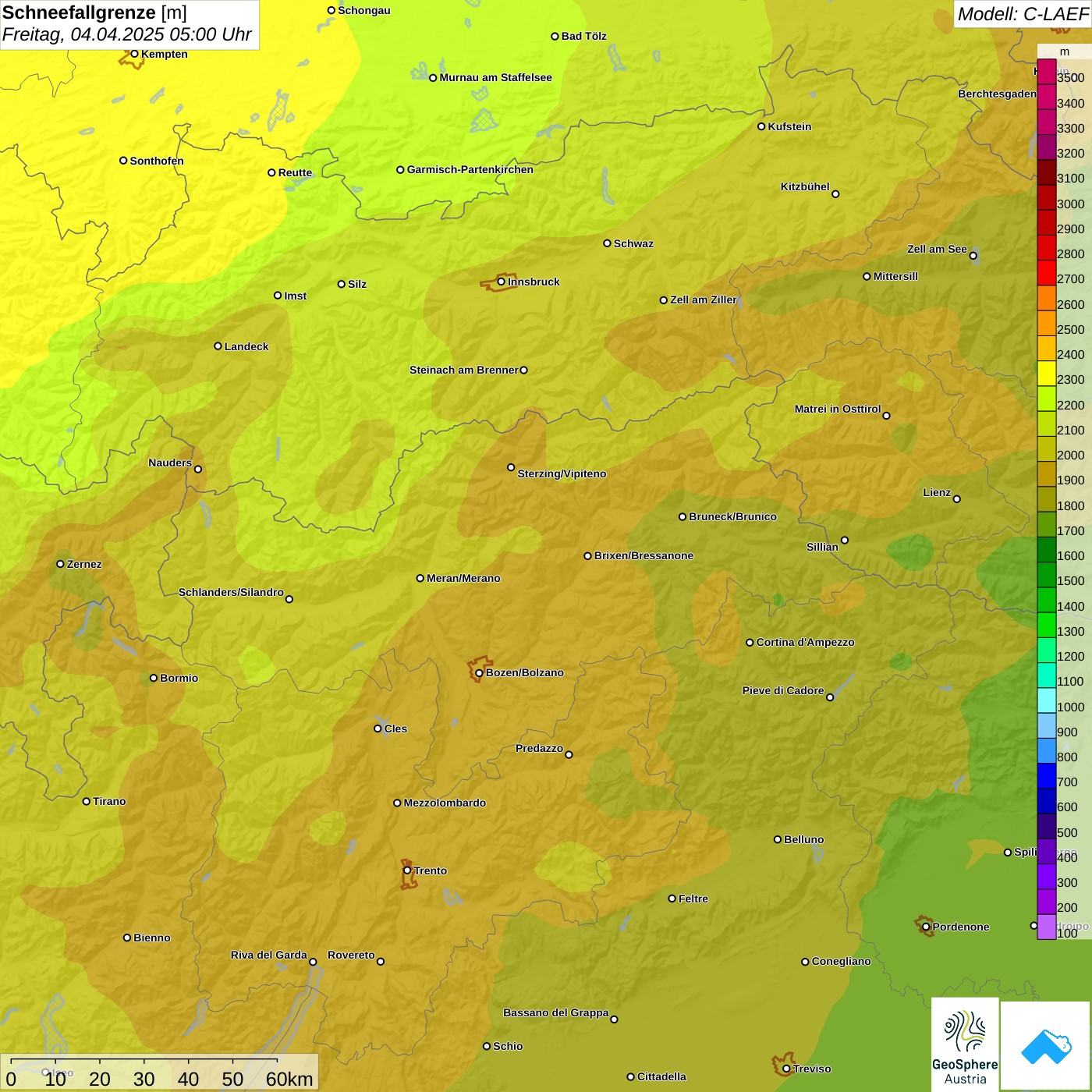Click the Modell: C-LAEF label
The image size is (1092, 1092).
(x=1022, y=14)
